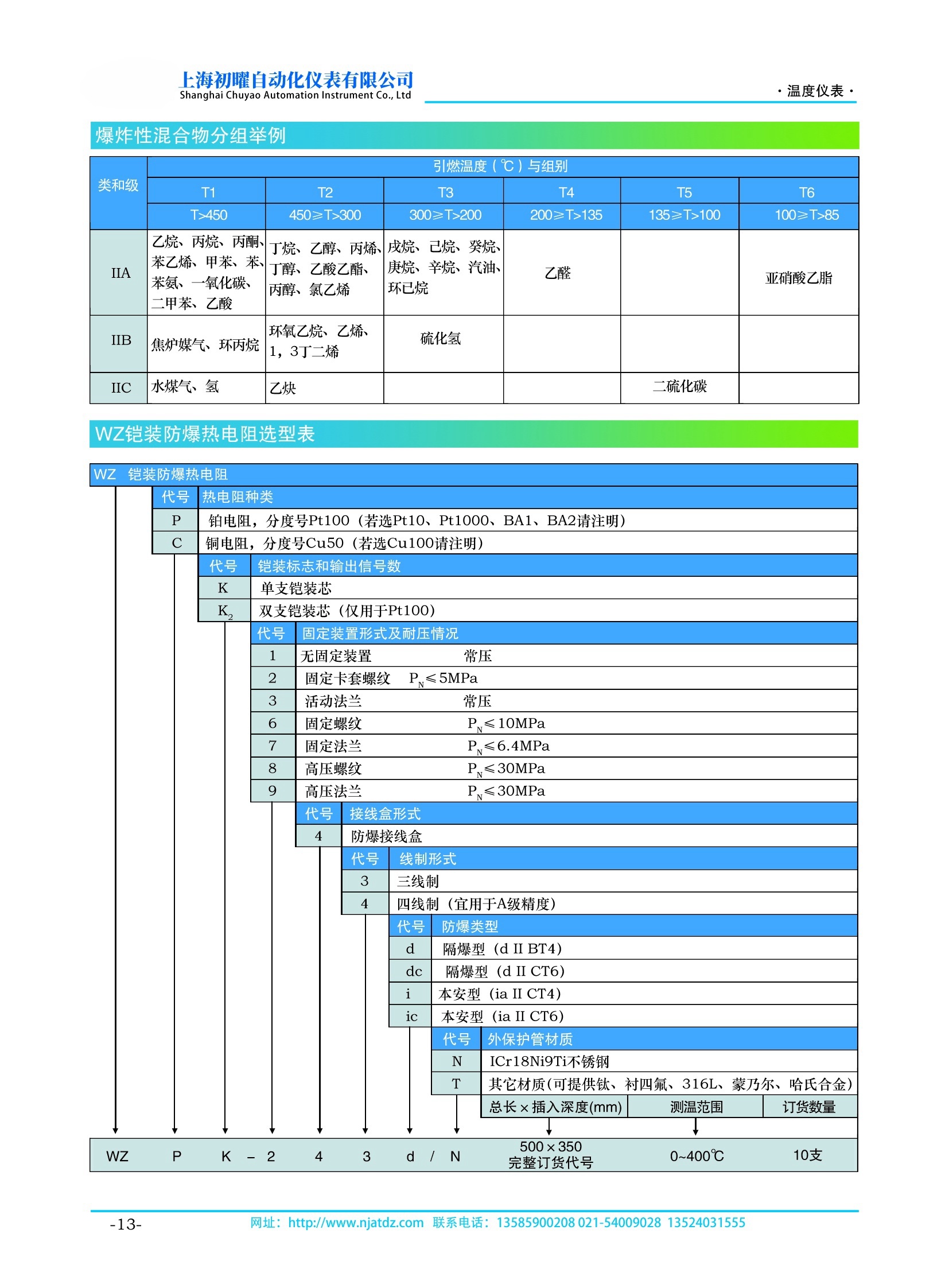The image size is (949, 1288).
Task: Select the 温度仪表 label at top right
Action: tap(815, 91)
